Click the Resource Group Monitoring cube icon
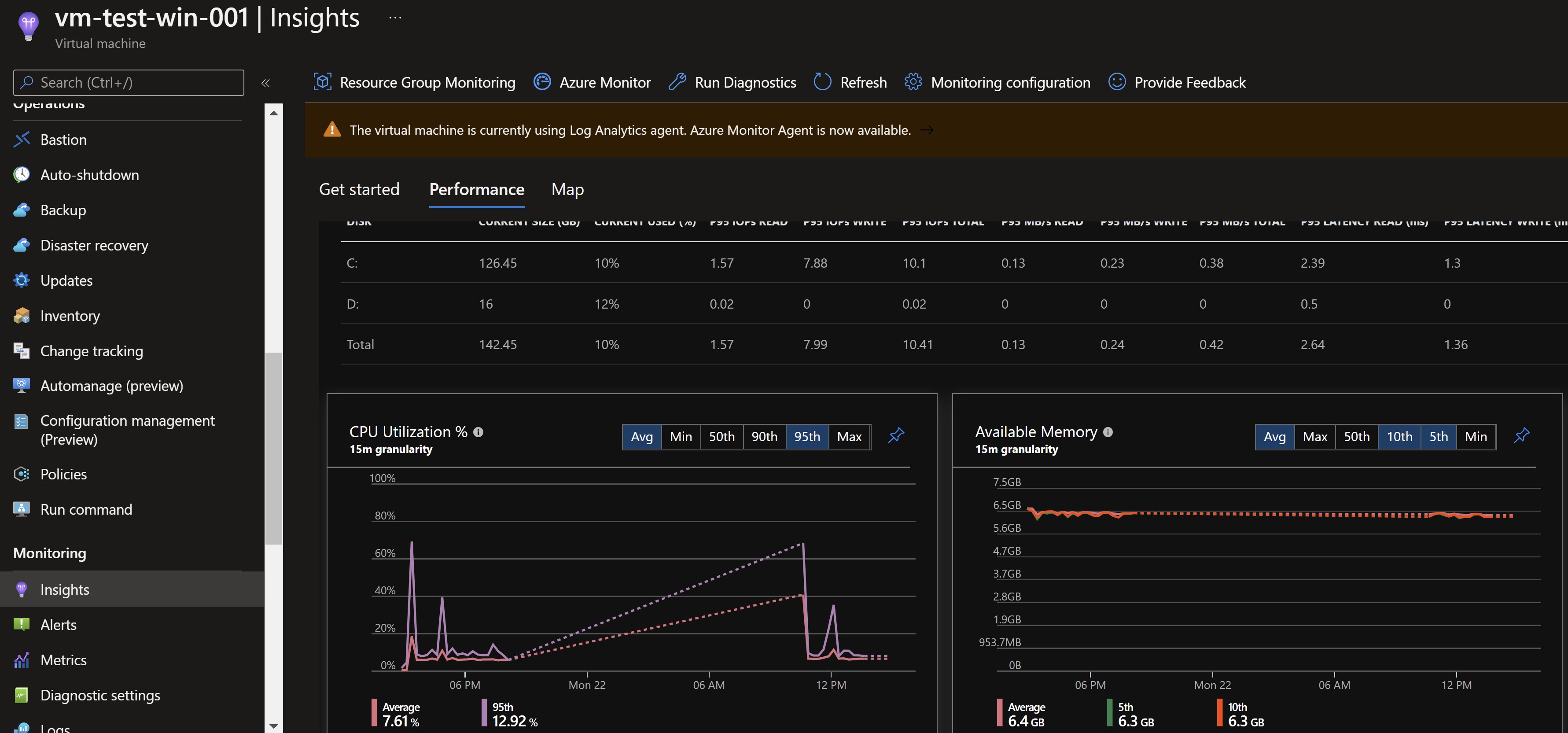 tap(322, 81)
